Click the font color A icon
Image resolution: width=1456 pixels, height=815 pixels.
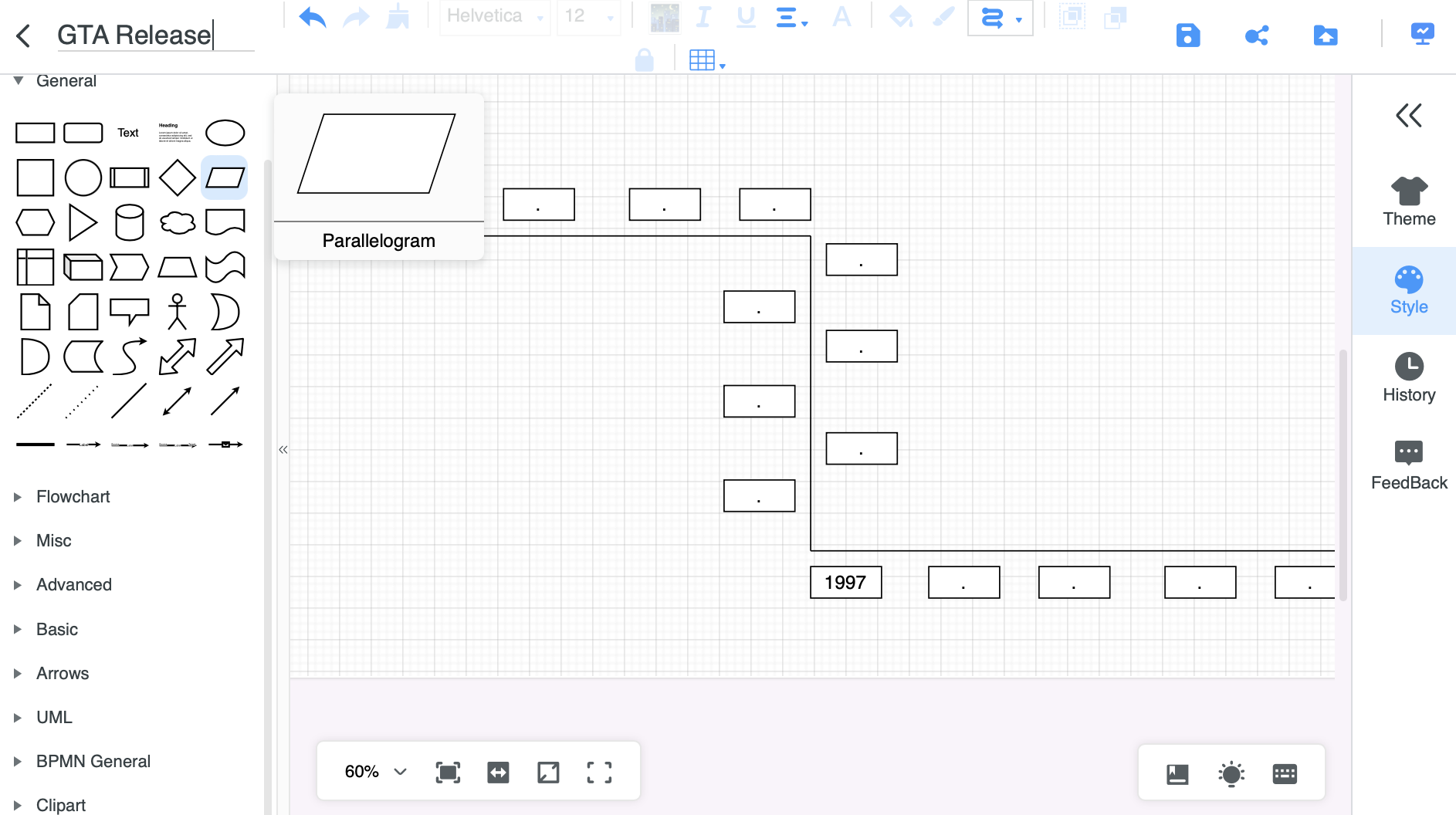(x=841, y=16)
